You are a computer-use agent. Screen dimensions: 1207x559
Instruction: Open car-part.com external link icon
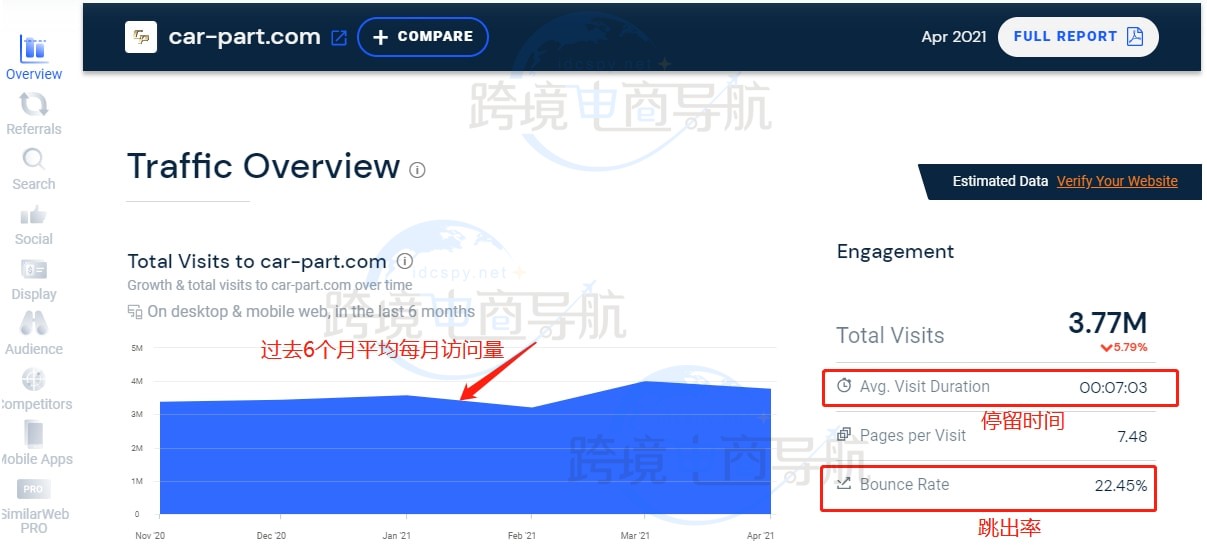click(339, 38)
